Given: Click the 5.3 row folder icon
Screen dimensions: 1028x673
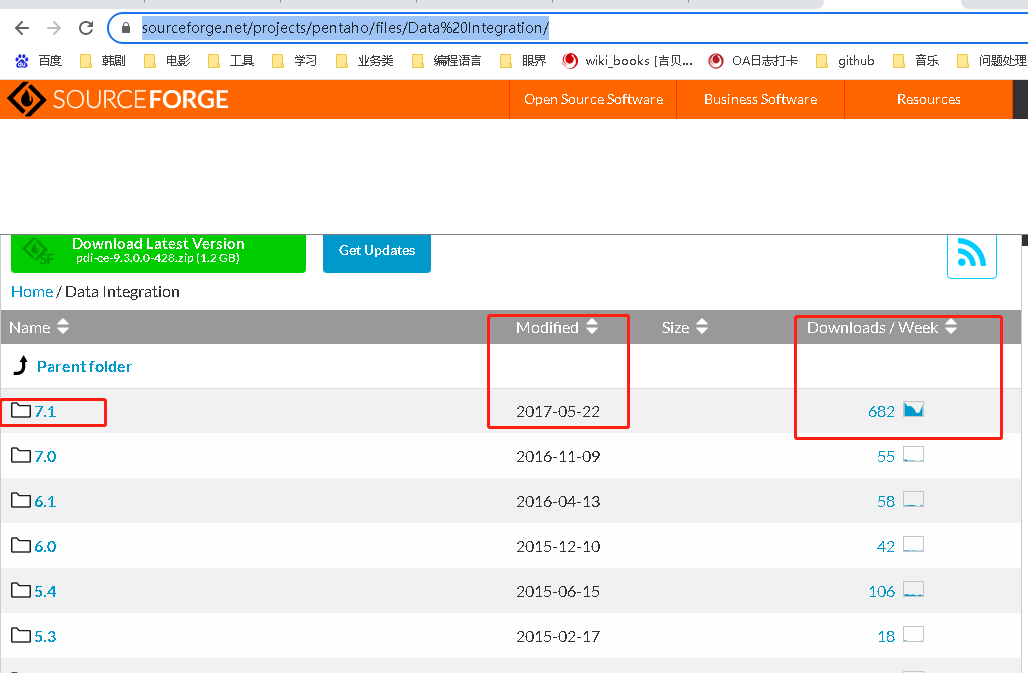Looking at the screenshot, I should 21,635.
